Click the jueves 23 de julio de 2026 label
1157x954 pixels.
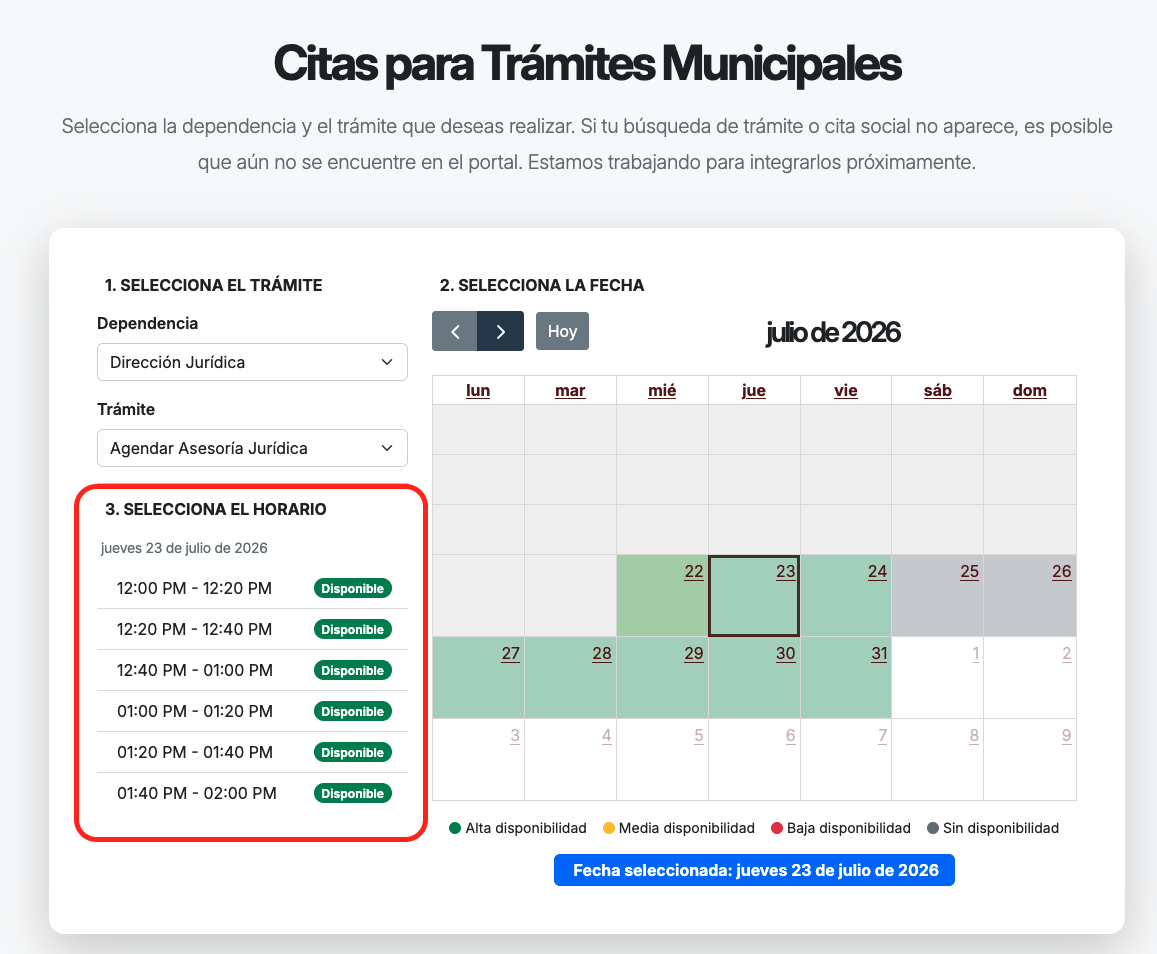coord(184,548)
